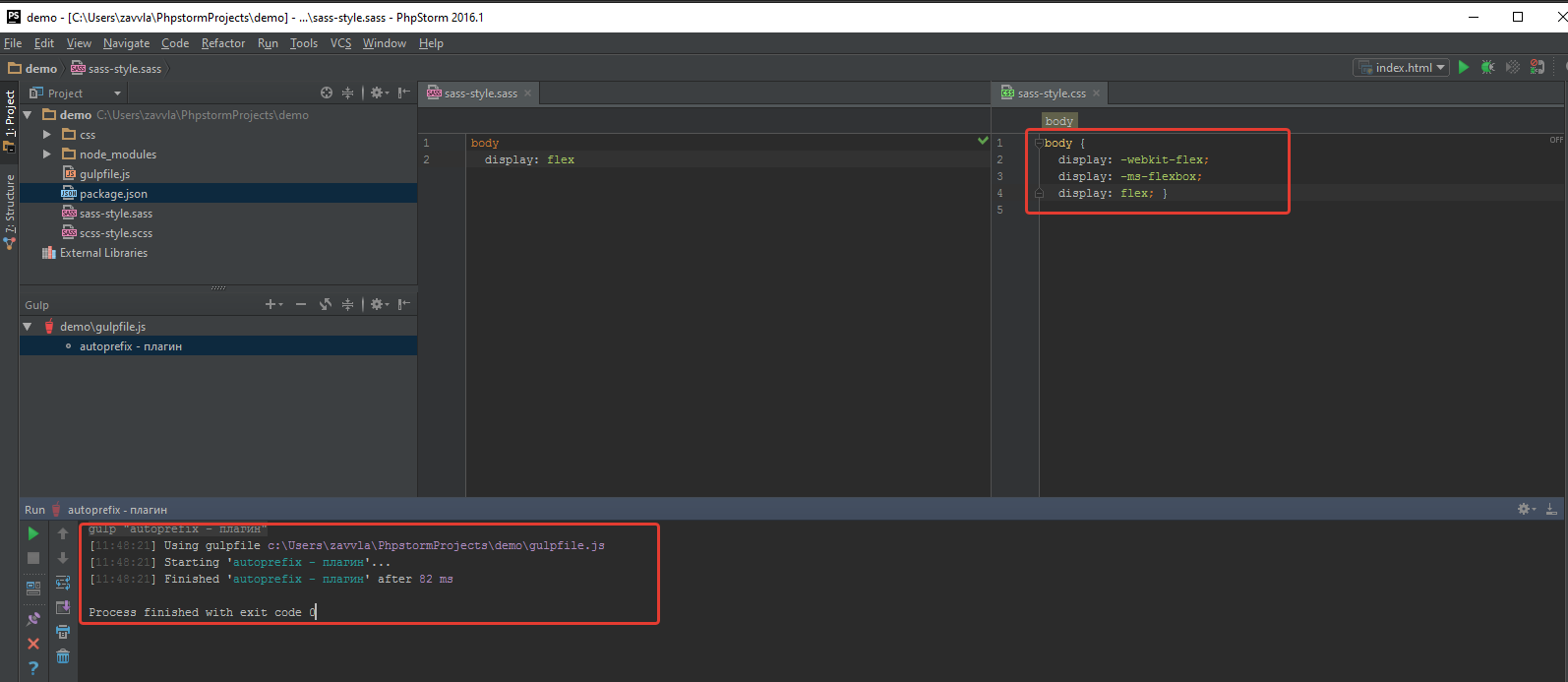1568x682 pixels.
Task: Click the OFF power-save indicator
Action: (x=1556, y=140)
